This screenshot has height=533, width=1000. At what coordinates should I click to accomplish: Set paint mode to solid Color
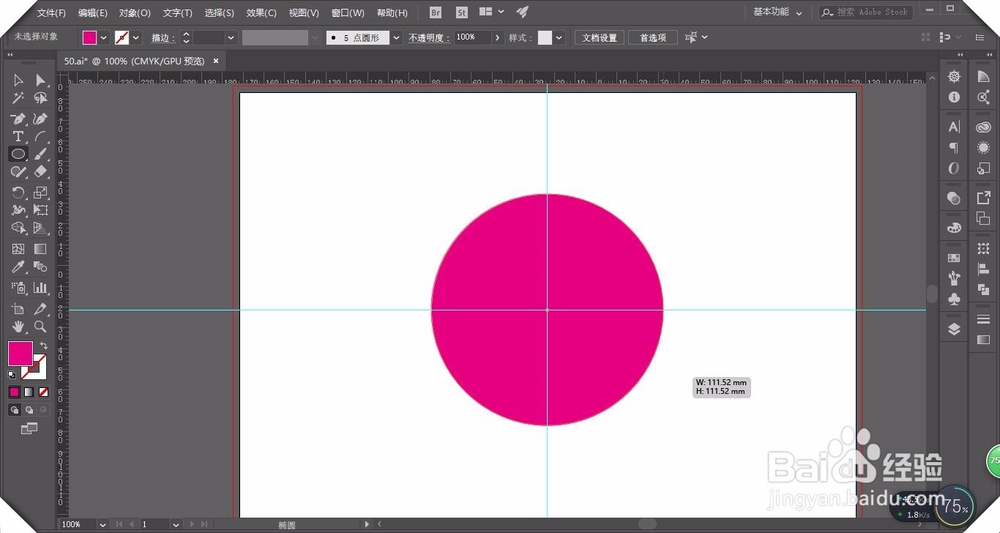tap(14, 392)
